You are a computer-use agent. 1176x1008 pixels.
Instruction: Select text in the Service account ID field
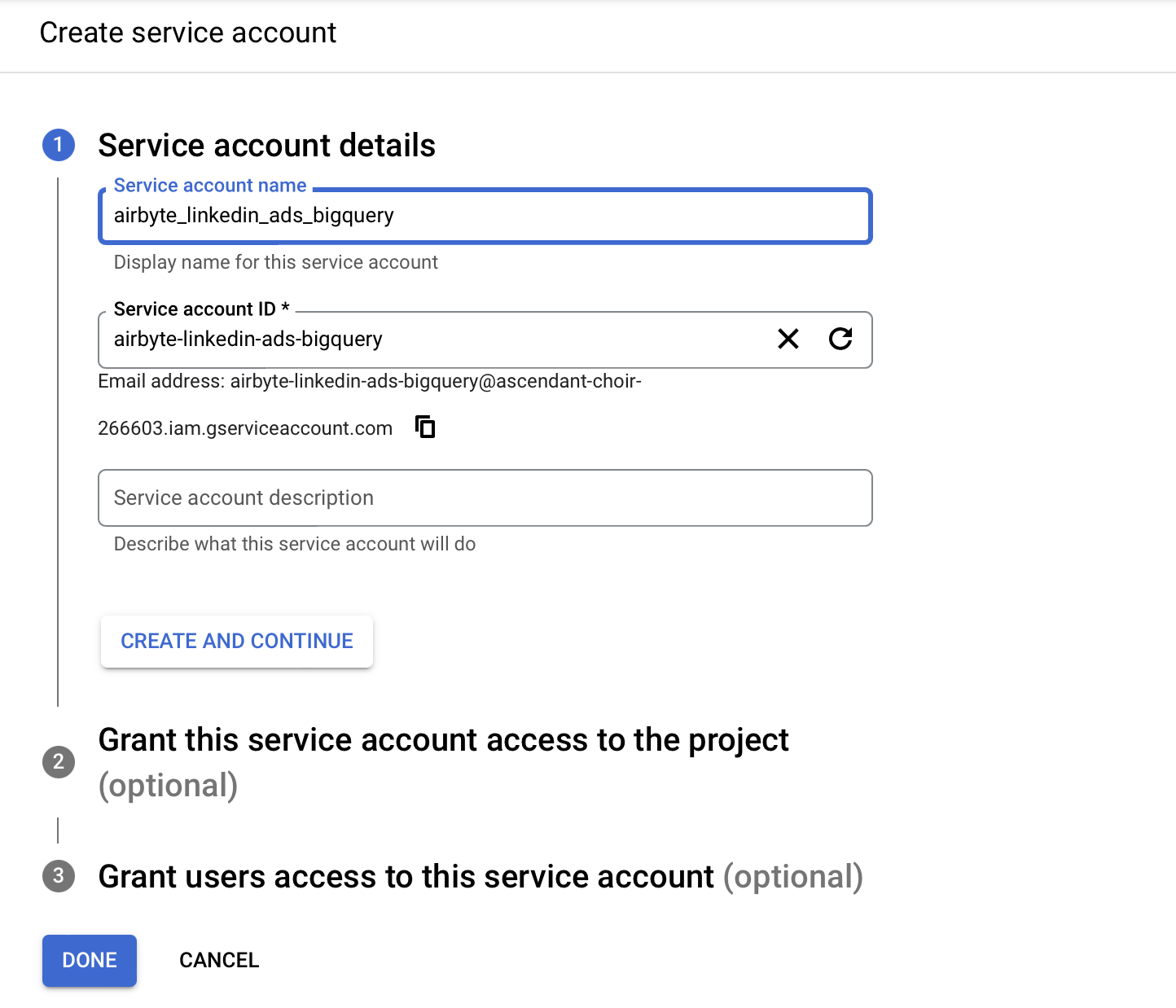(x=407, y=340)
